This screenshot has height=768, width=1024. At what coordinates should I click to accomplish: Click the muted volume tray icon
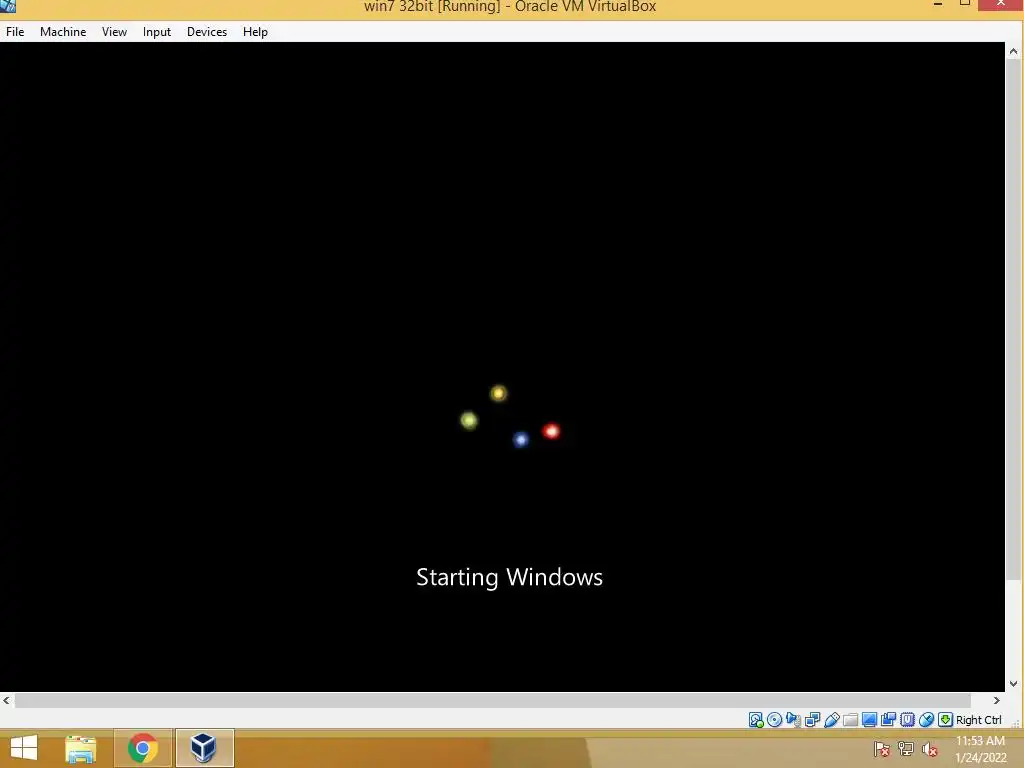[930, 749]
